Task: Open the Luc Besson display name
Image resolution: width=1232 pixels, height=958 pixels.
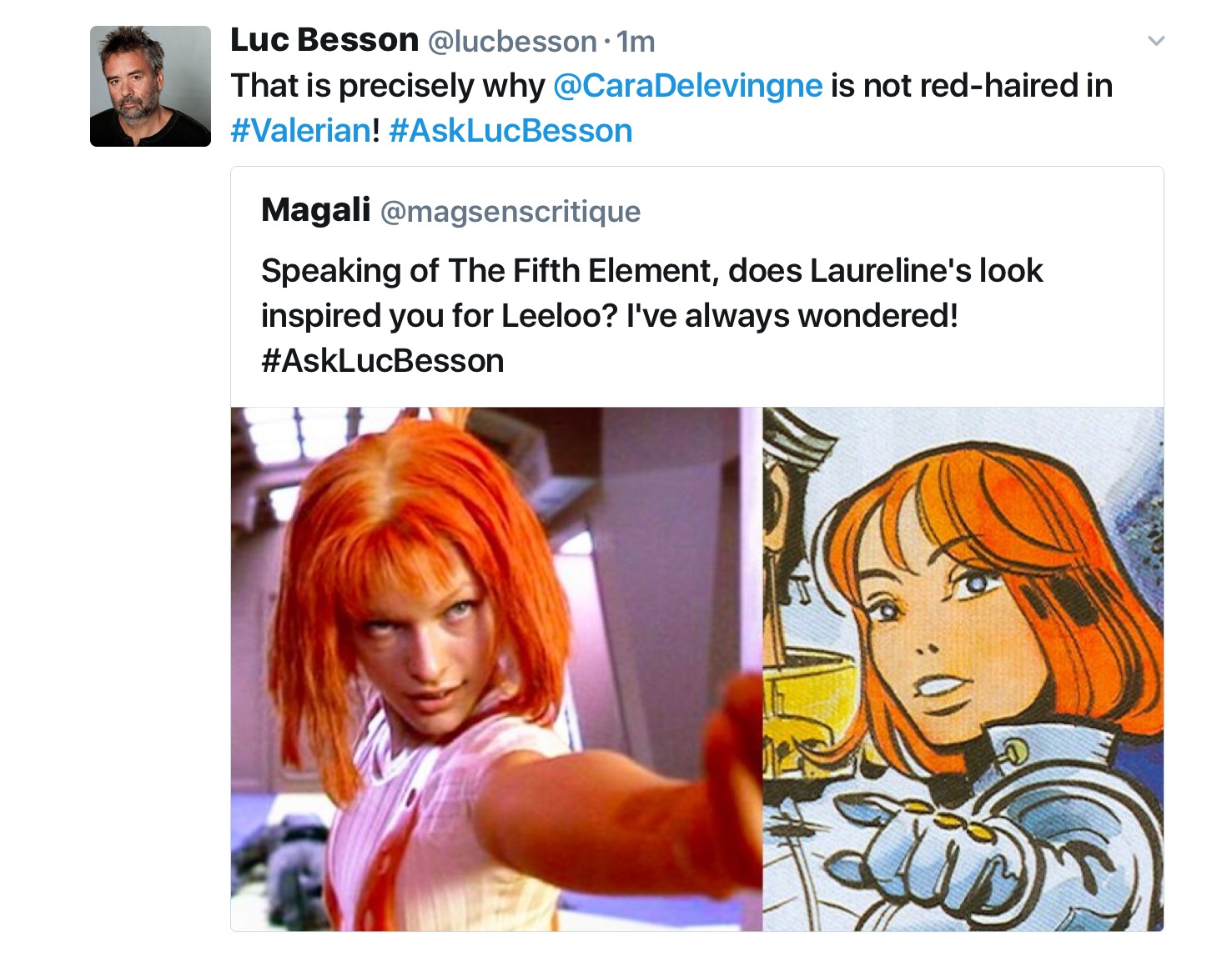Action: (x=324, y=40)
